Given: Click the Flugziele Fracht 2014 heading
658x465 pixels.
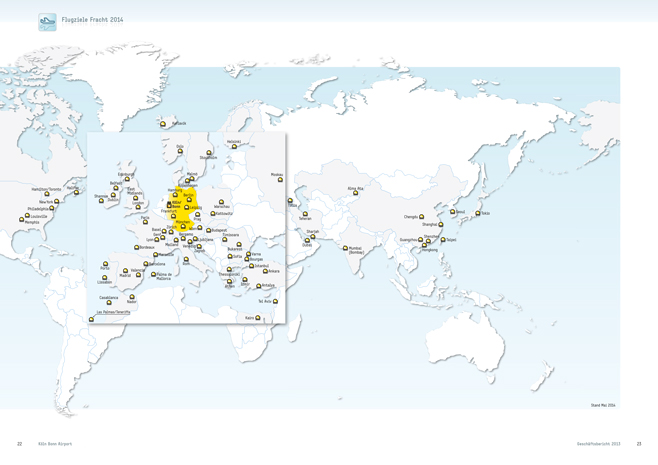Looking at the screenshot, I should (x=93, y=20).
